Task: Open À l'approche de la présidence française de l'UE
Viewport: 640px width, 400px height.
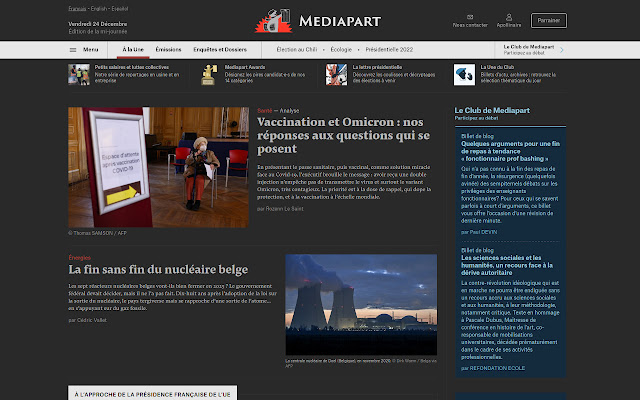Action: pyautogui.click(x=152, y=394)
